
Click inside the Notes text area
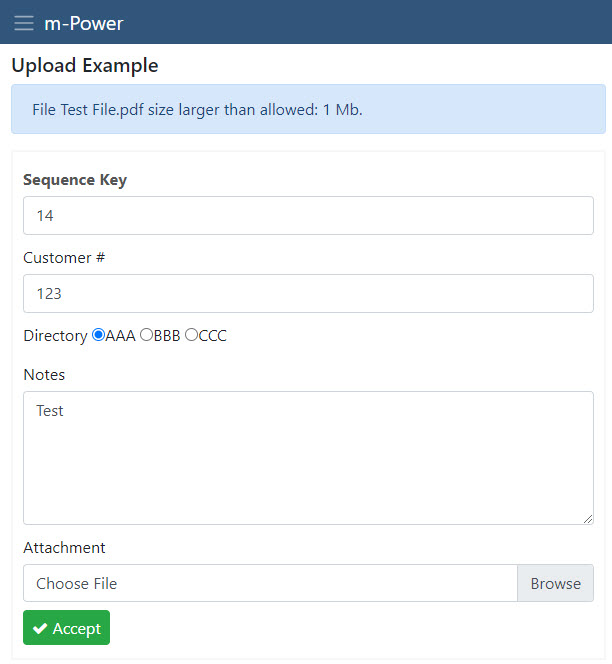click(308, 458)
